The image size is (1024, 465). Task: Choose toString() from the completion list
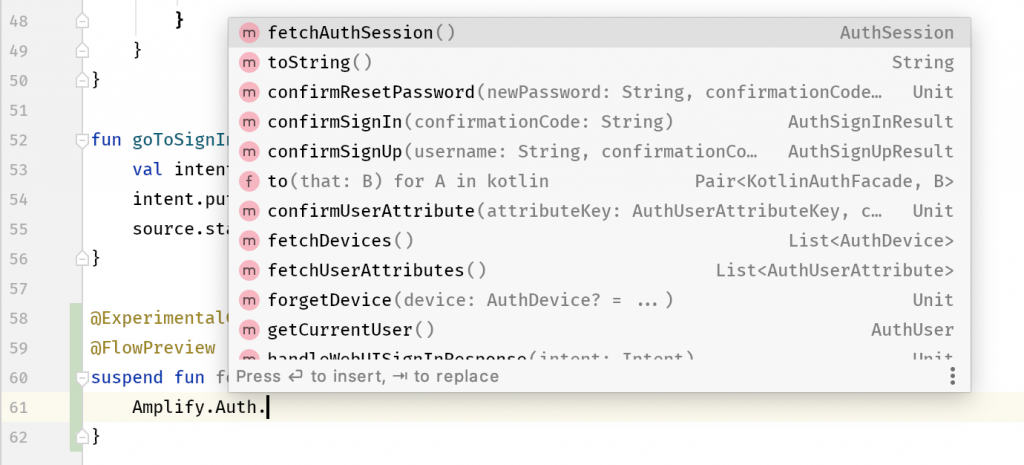click(599, 63)
